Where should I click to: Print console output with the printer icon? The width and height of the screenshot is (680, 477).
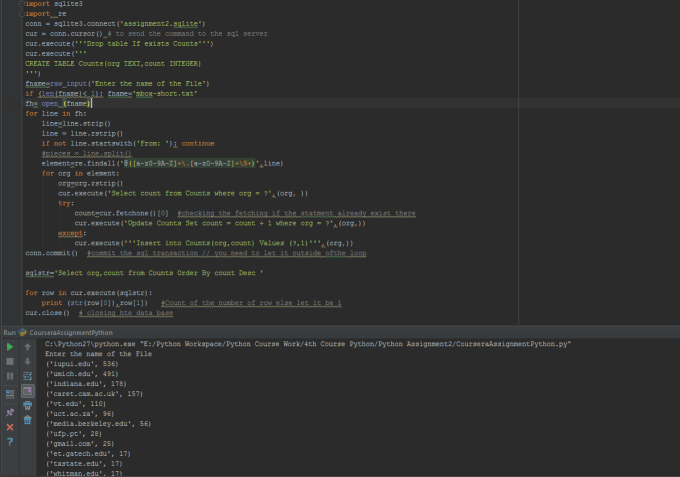[x=27, y=405]
